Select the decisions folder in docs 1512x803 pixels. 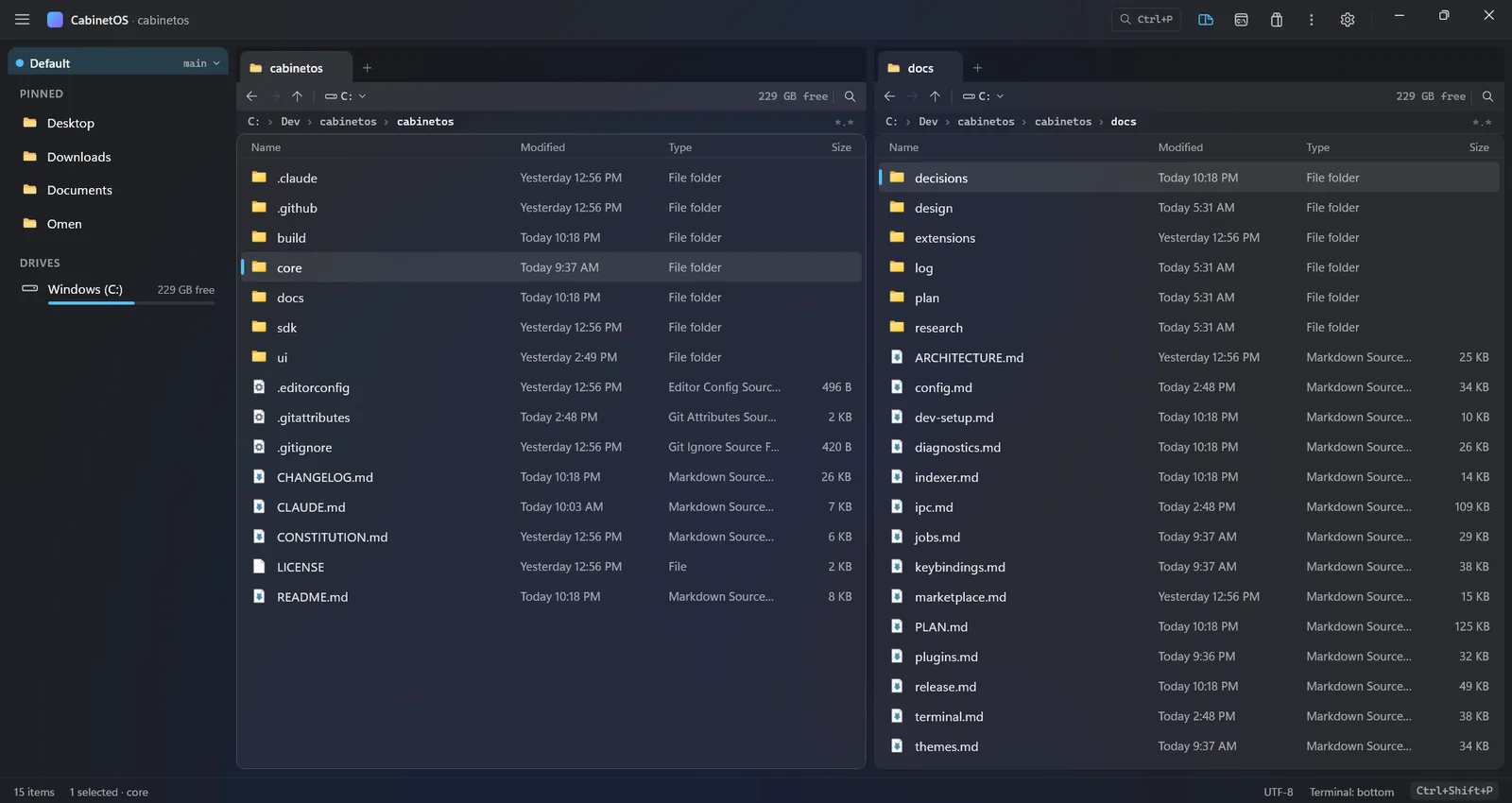(1189, 178)
